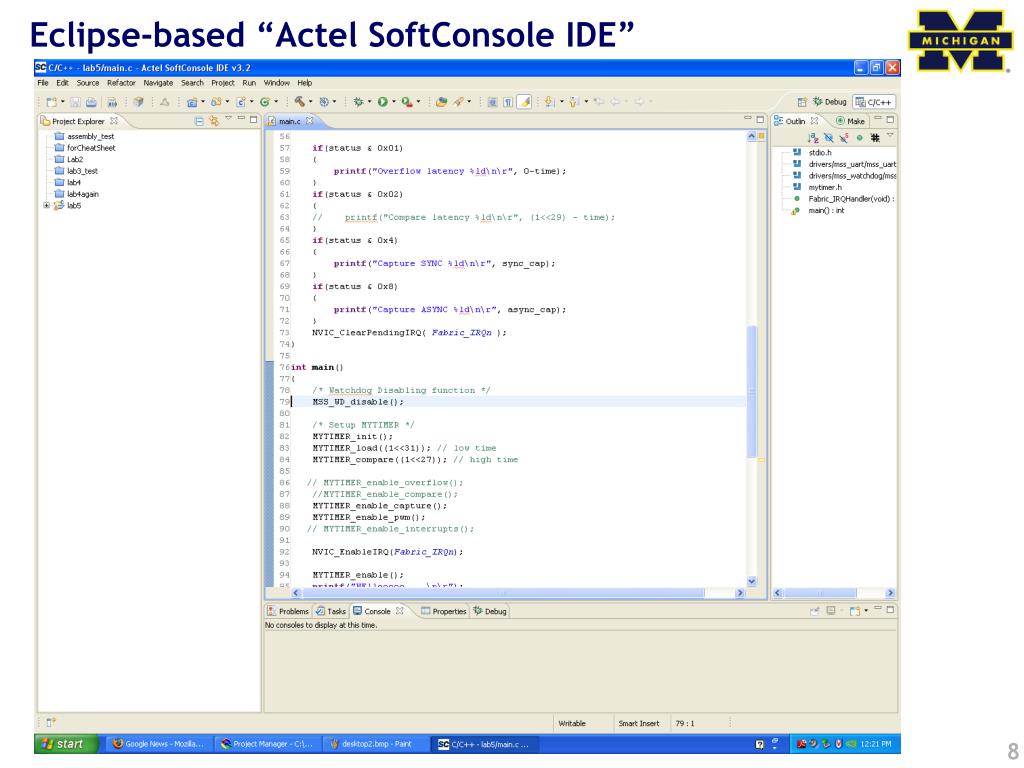The width and height of the screenshot is (1024, 768).
Task: Open the Run menu
Action: coord(249,83)
